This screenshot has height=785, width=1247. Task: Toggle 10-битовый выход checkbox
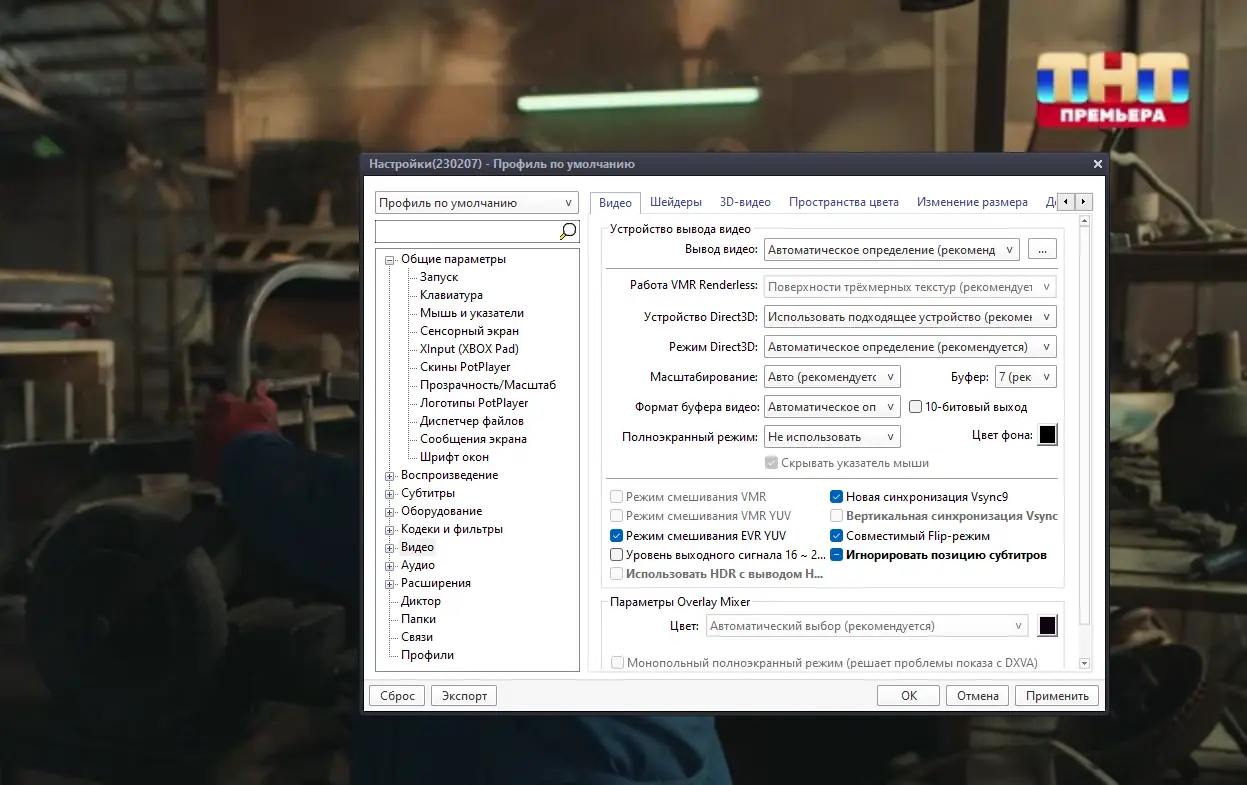click(x=968, y=407)
